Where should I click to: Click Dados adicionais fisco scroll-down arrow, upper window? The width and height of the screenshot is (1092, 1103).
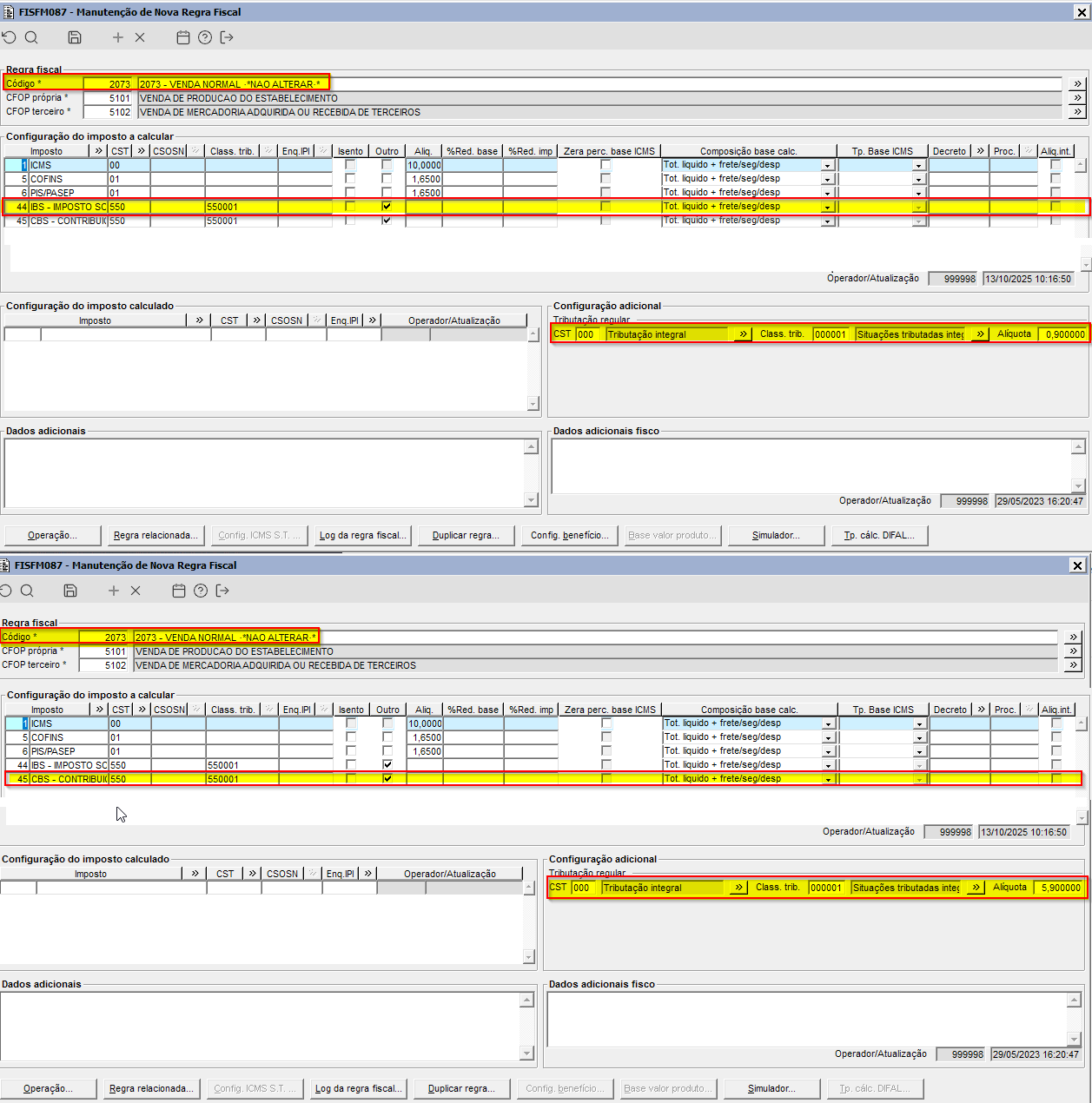pyautogui.click(x=1078, y=486)
